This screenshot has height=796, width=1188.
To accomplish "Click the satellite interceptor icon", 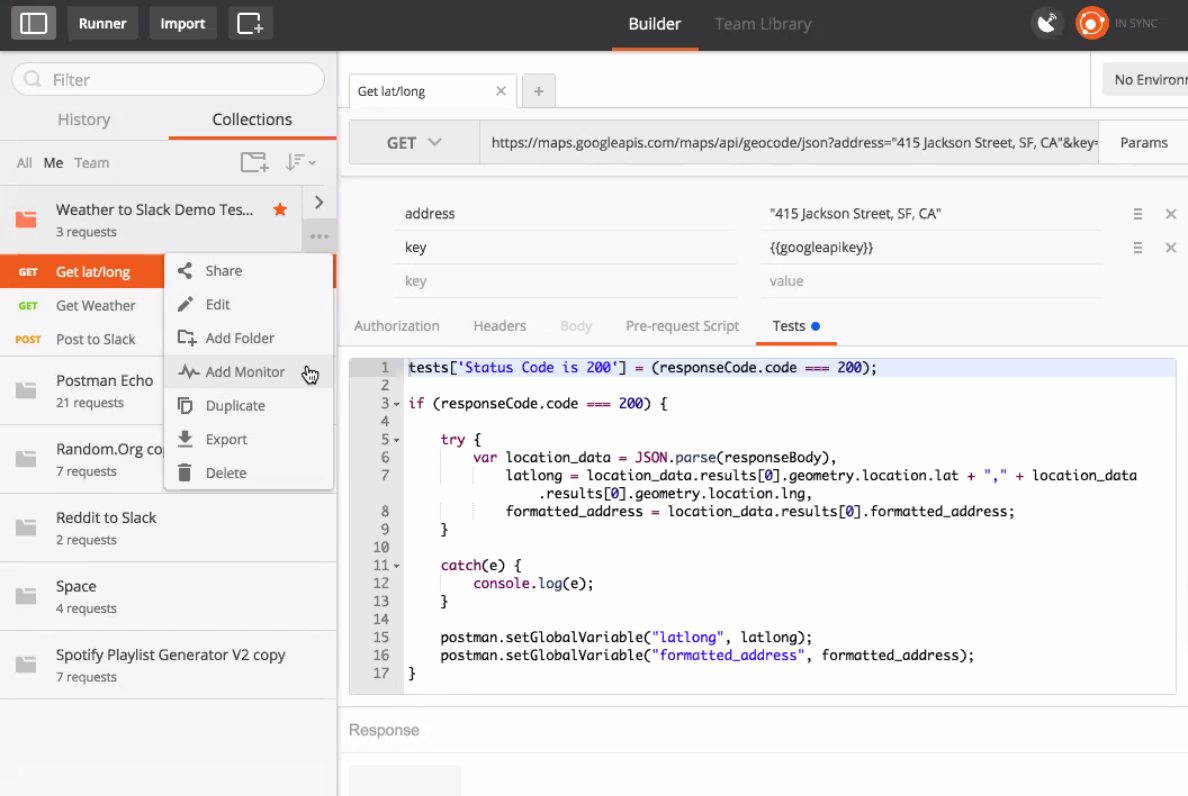I will coord(1048,23).
